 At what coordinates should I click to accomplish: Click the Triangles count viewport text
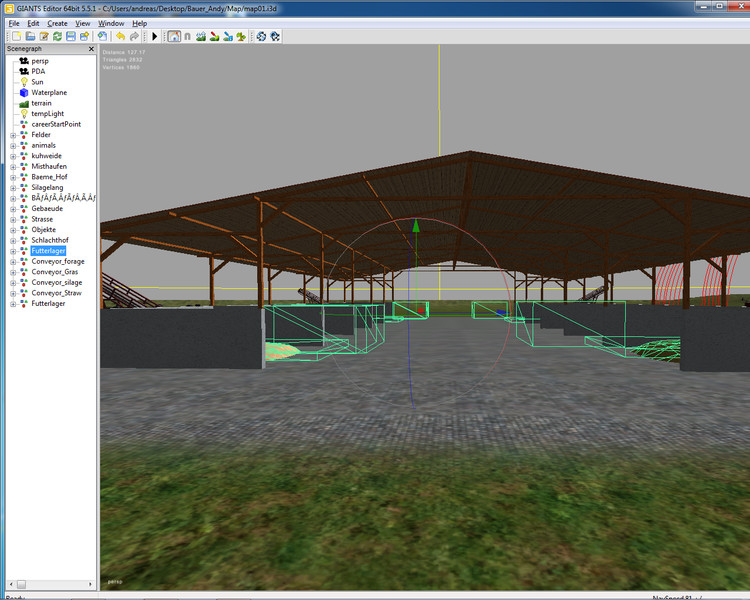point(122,60)
